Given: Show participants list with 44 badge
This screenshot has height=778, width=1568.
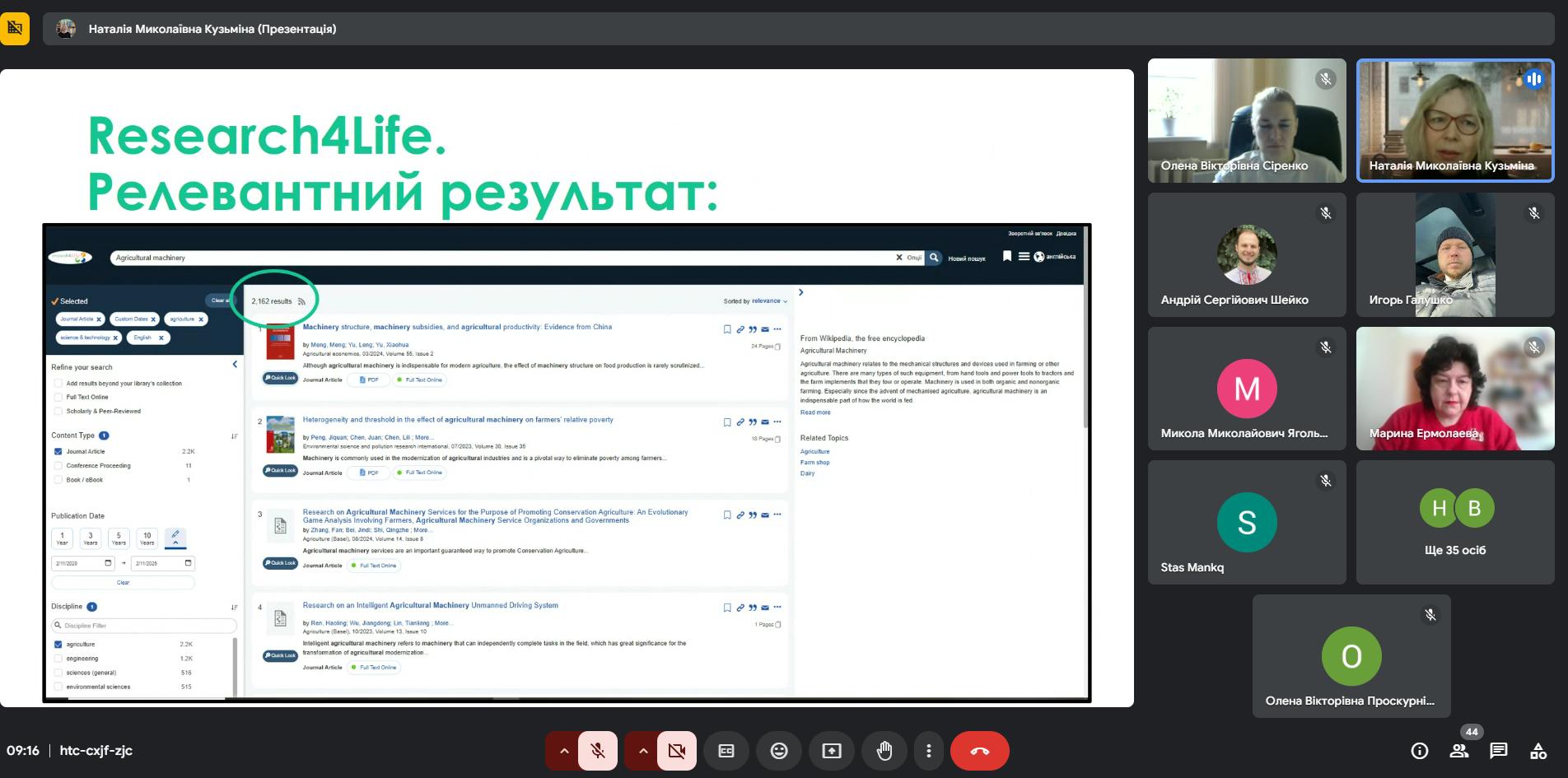Looking at the screenshot, I should (x=1459, y=751).
